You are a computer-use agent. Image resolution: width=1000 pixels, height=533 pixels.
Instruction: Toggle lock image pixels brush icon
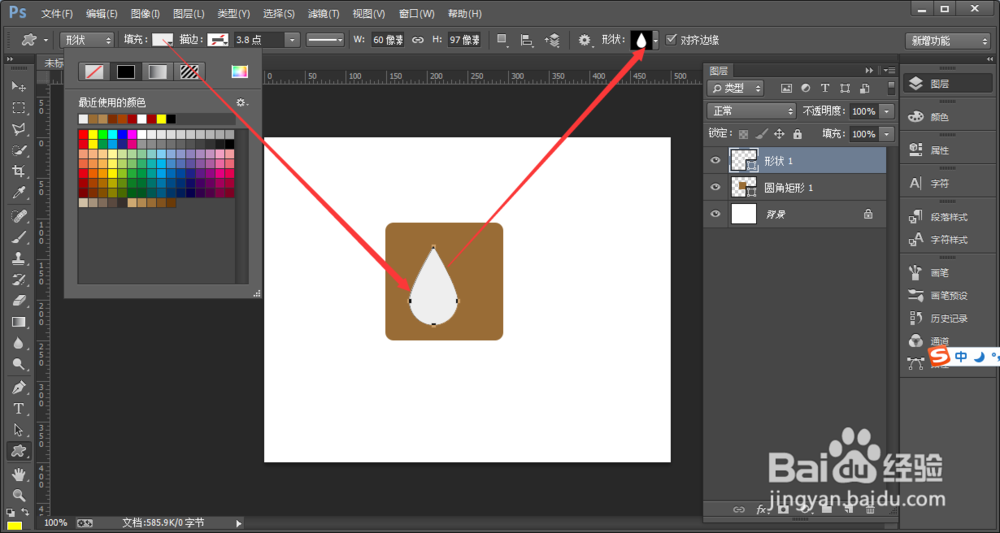(761, 135)
